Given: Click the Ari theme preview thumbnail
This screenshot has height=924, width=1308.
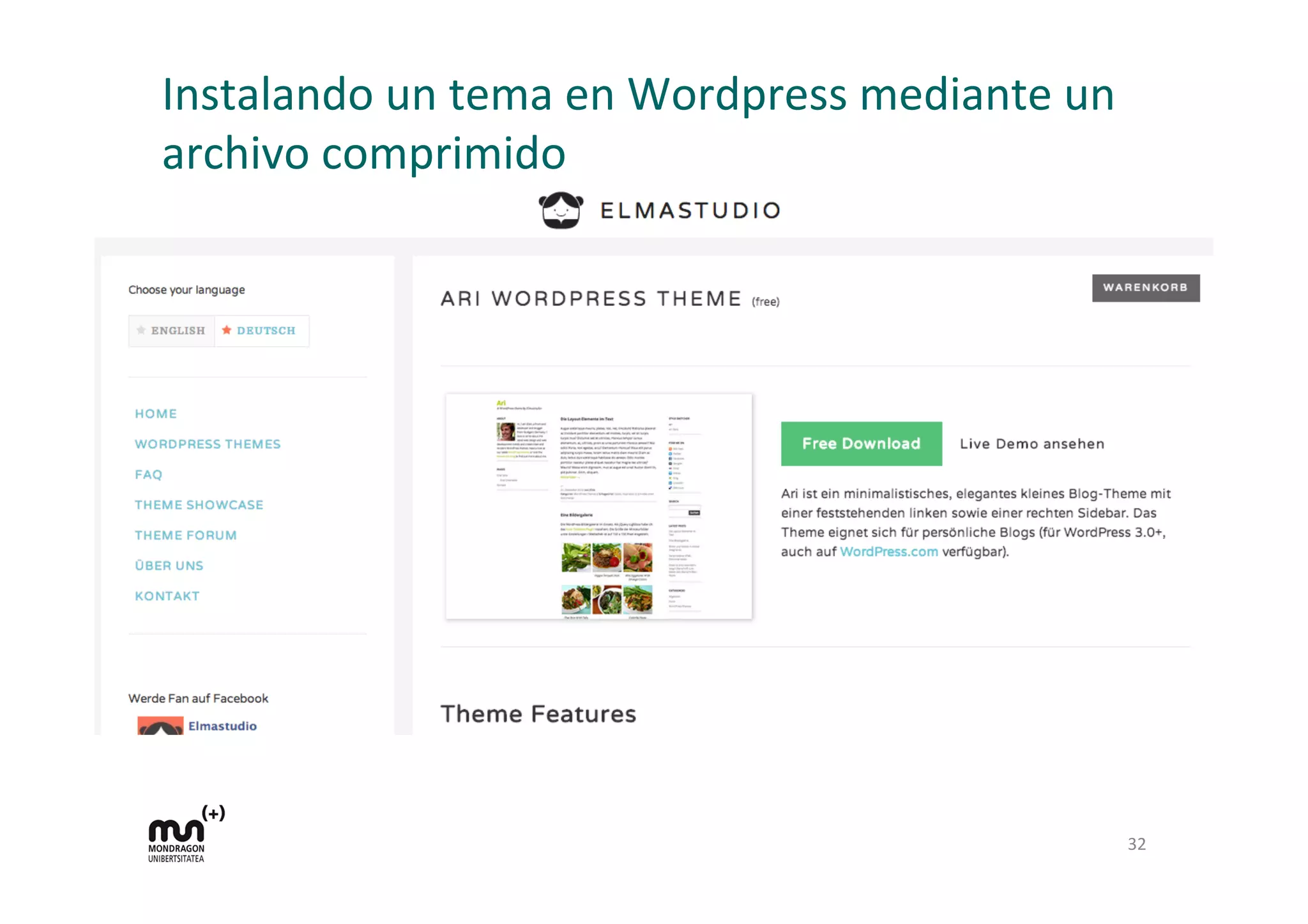Looking at the screenshot, I should (599, 506).
